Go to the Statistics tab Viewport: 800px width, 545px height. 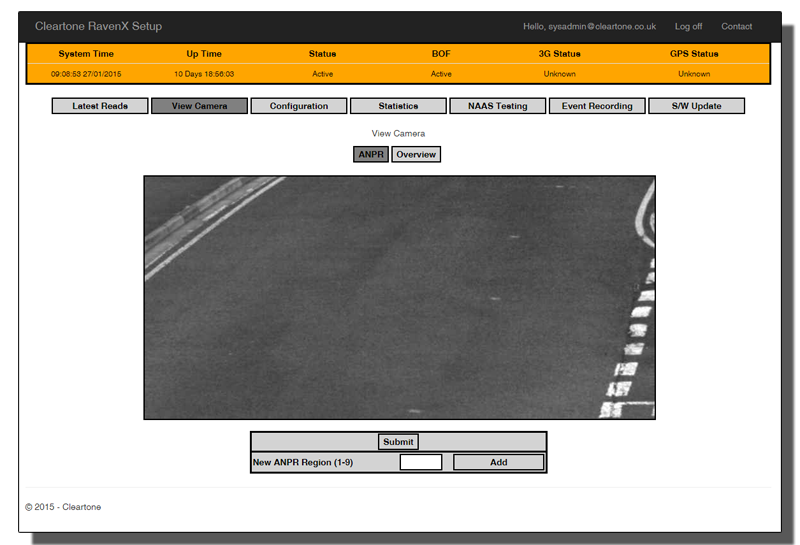[398, 106]
